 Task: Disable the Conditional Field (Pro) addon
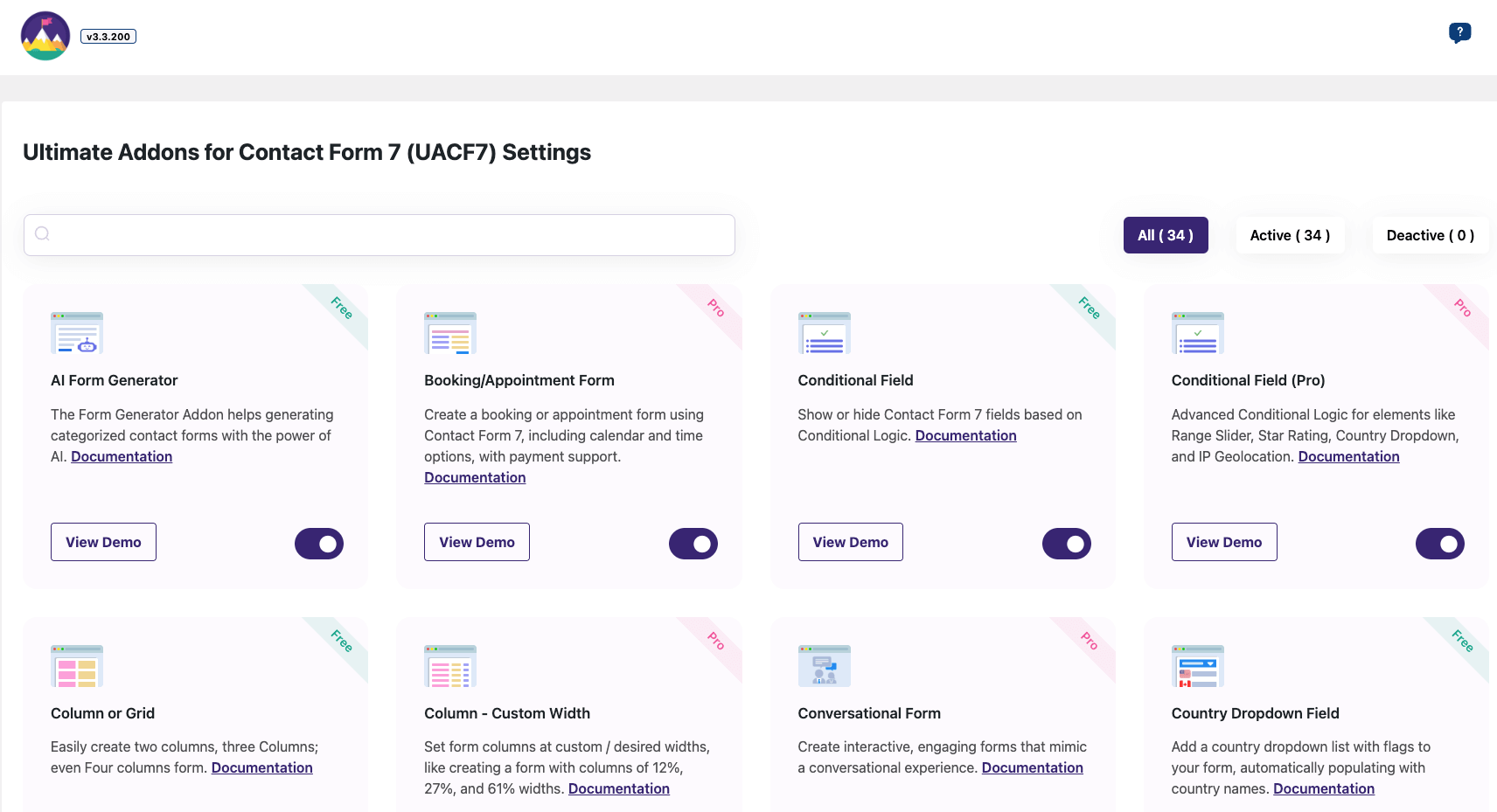coord(1439,543)
